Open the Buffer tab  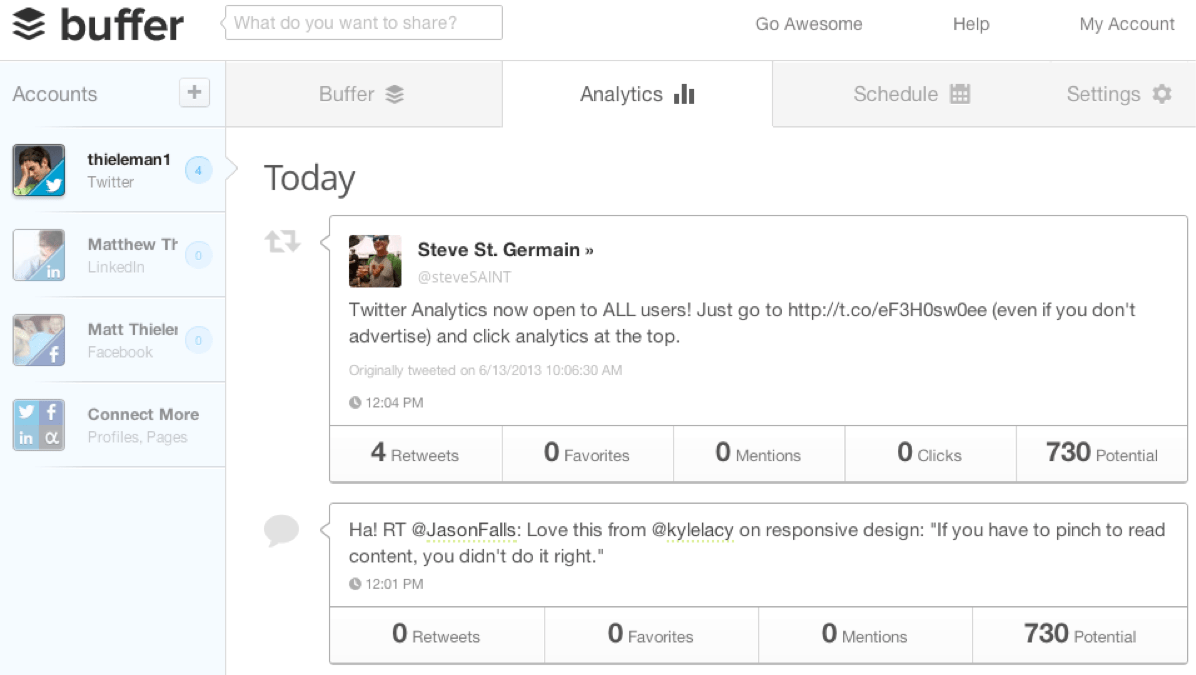click(364, 94)
